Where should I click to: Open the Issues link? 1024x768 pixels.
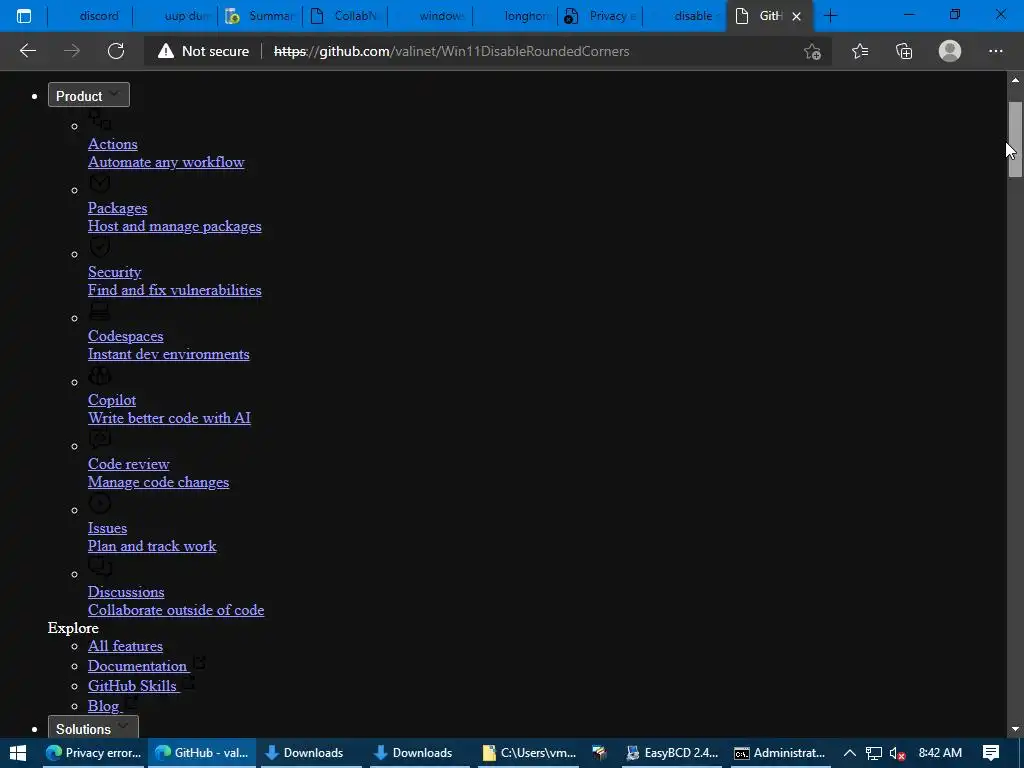[x=107, y=528]
